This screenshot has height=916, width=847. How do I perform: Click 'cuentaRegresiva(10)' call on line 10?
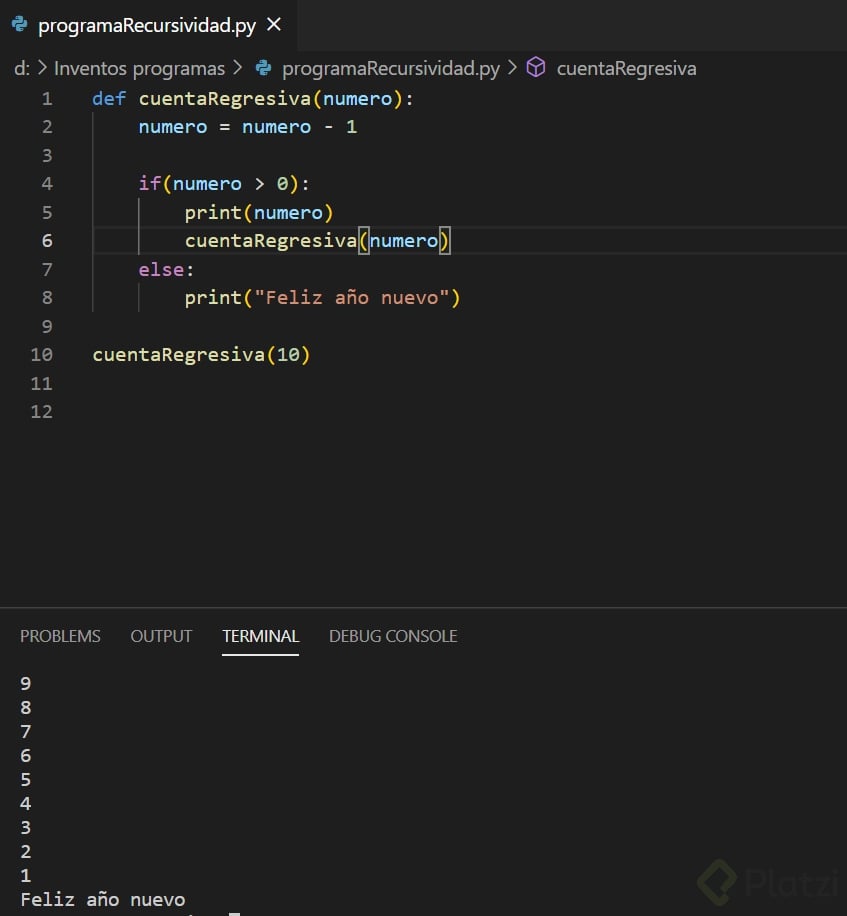click(x=201, y=355)
